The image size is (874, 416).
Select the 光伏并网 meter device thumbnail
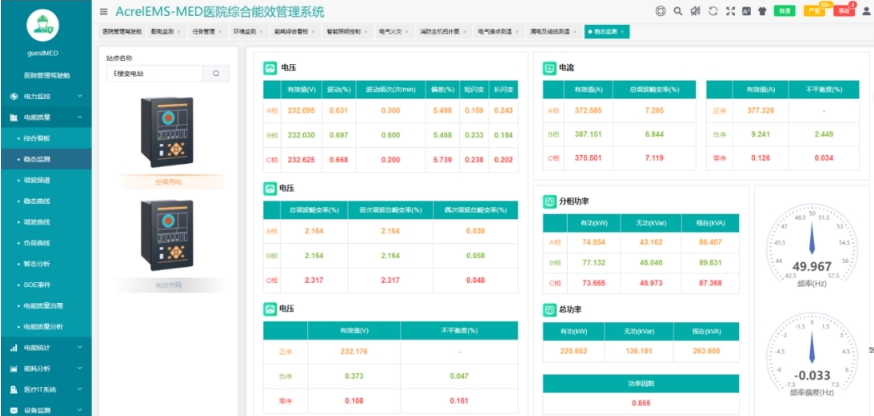point(167,235)
